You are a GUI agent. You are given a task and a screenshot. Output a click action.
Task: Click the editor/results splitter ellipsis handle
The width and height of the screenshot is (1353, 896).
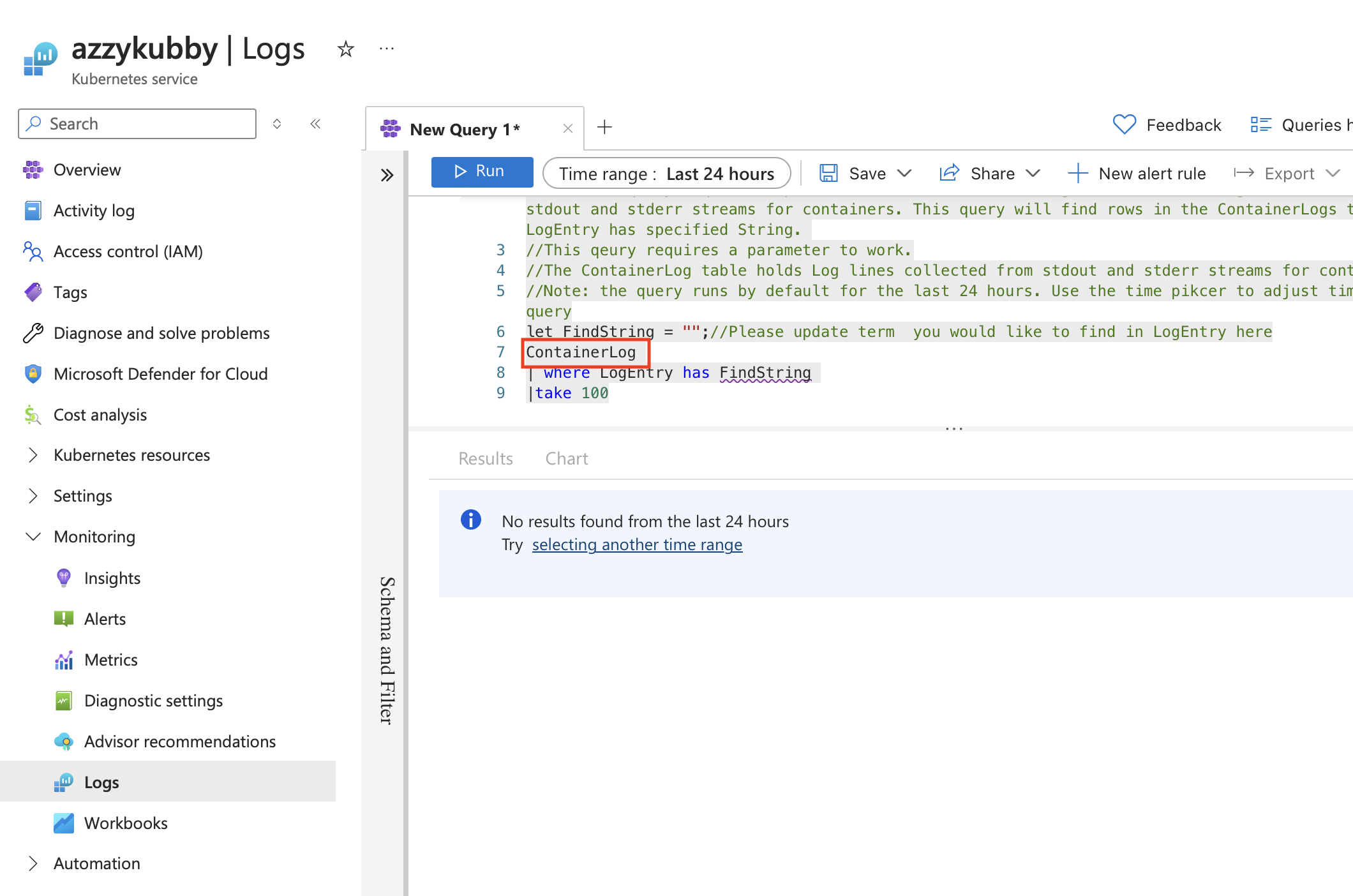tap(954, 428)
